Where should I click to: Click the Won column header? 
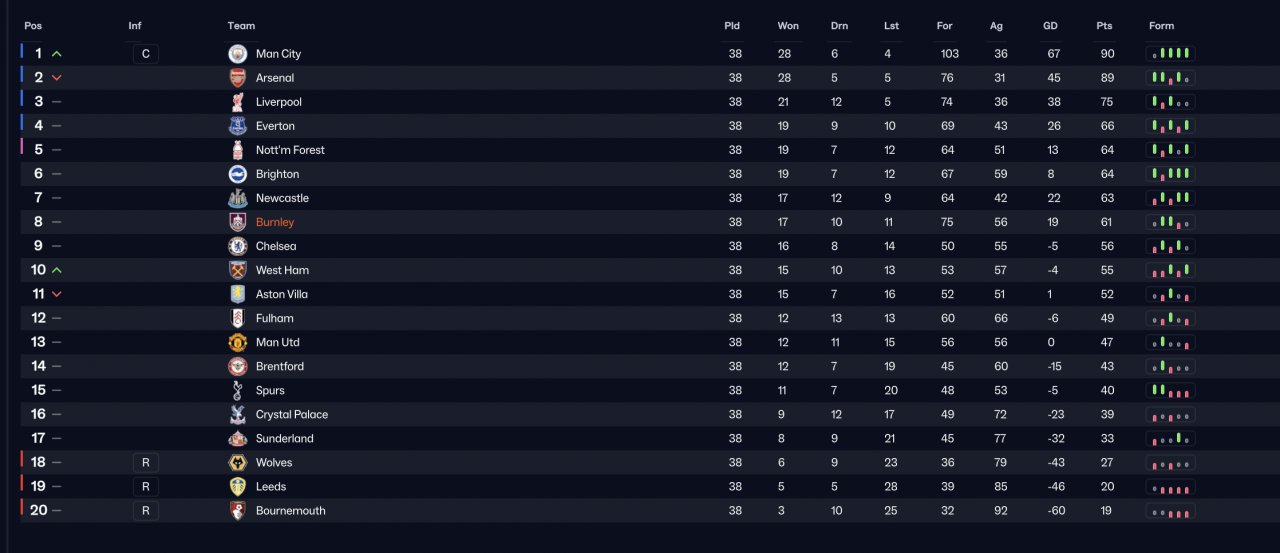(788, 26)
